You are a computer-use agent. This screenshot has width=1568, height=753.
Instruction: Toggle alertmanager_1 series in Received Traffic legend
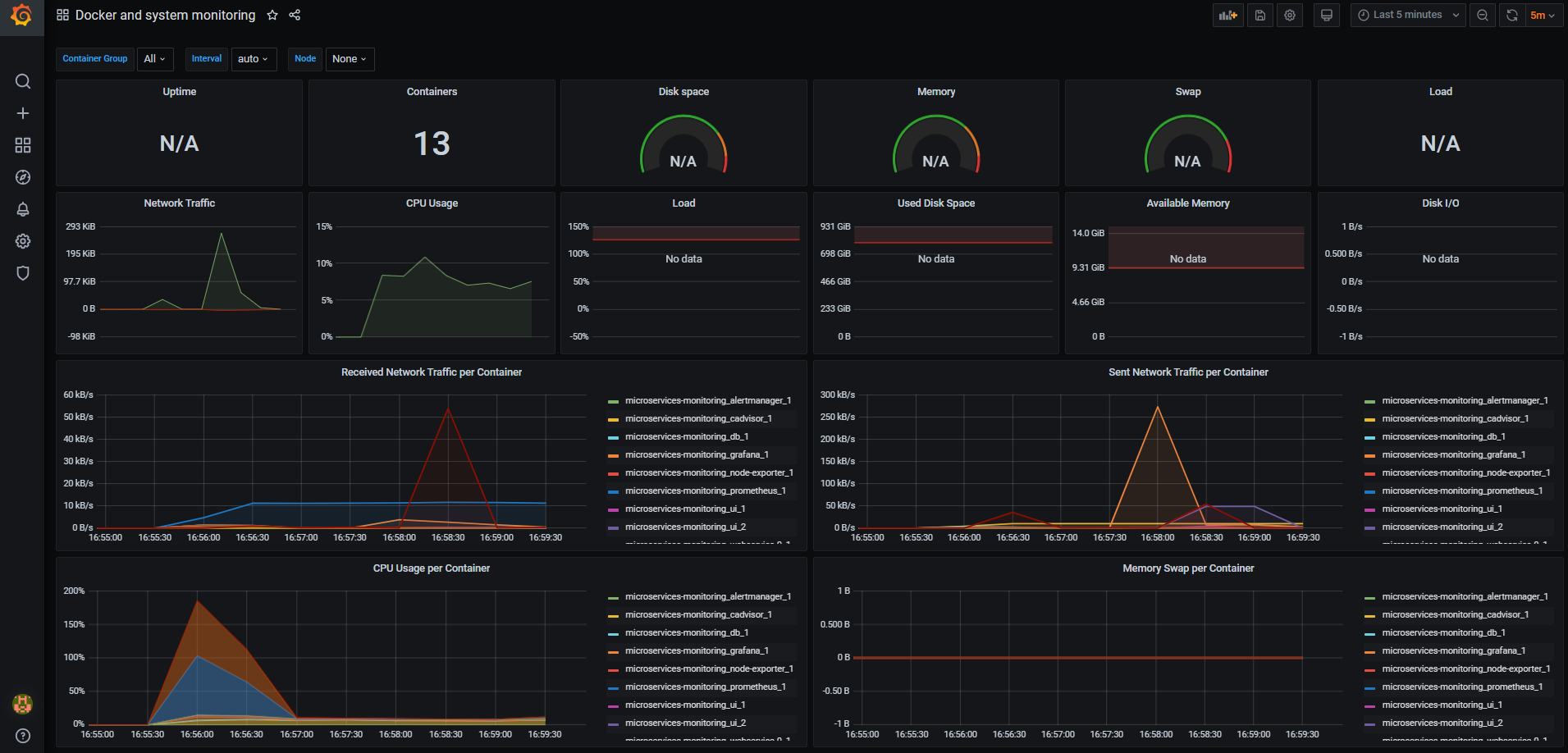pyautogui.click(x=708, y=401)
